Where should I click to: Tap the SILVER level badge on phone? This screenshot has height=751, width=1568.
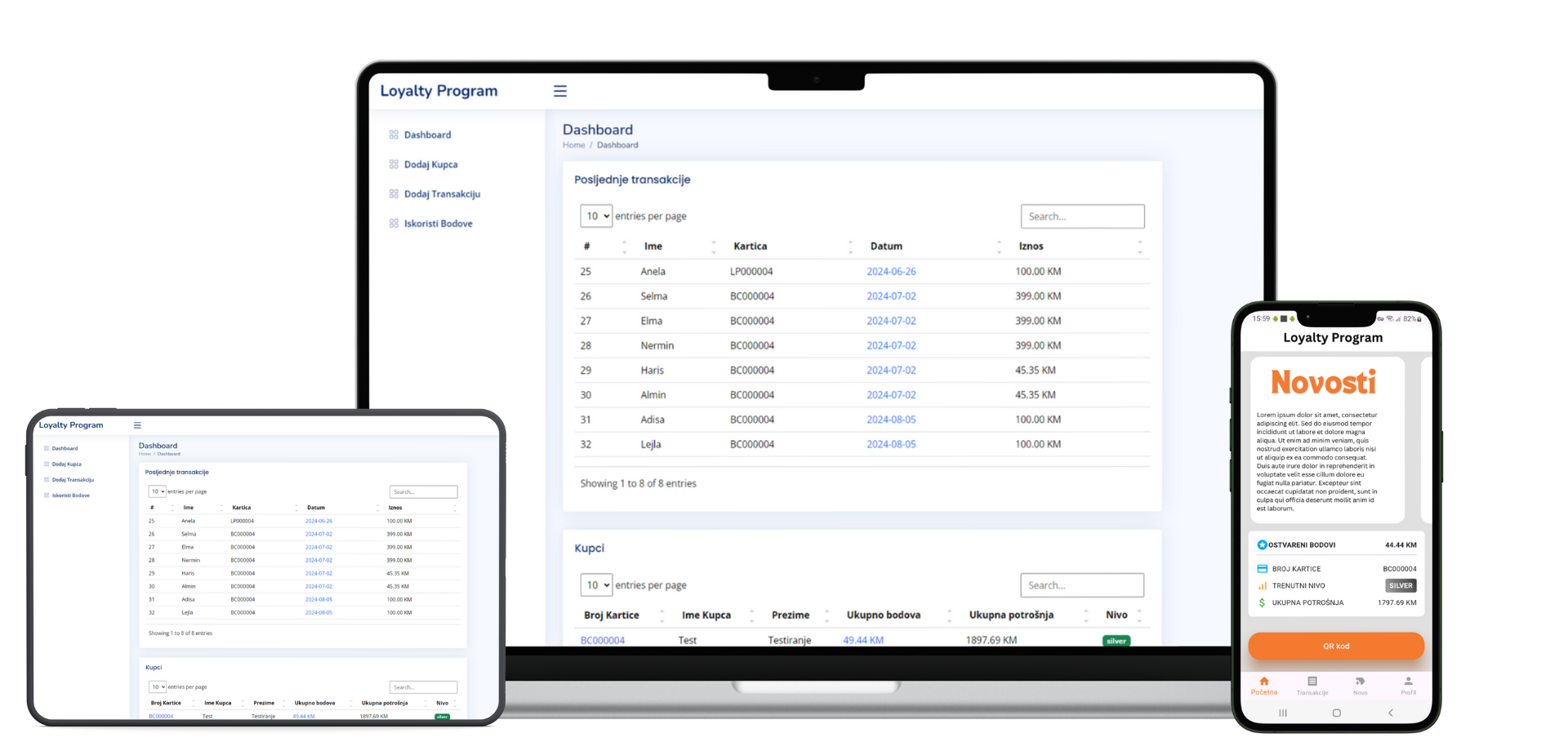coord(1401,585)
